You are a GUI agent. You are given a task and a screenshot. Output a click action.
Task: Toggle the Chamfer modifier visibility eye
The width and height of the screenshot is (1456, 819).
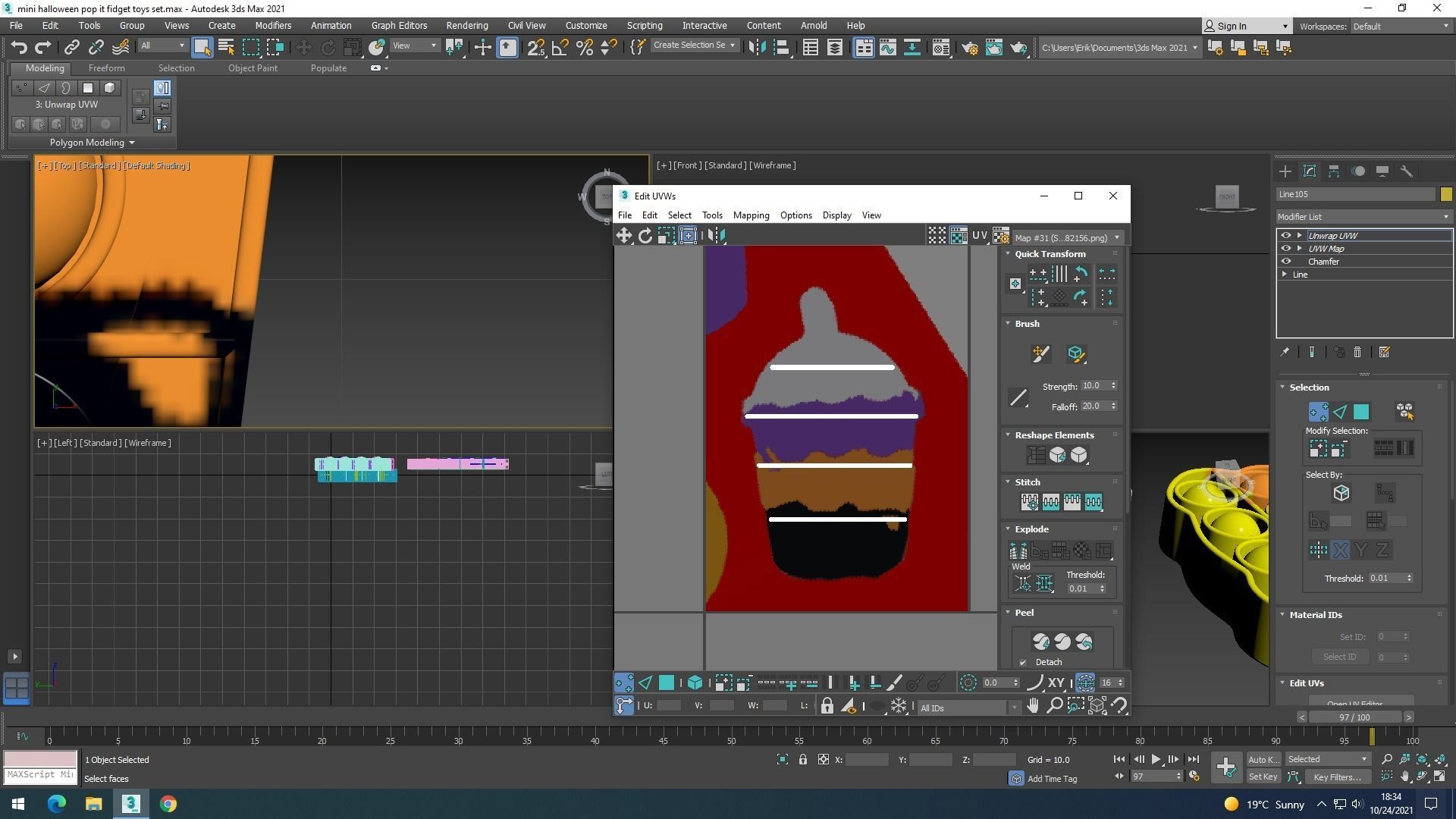coord(1286,262)
